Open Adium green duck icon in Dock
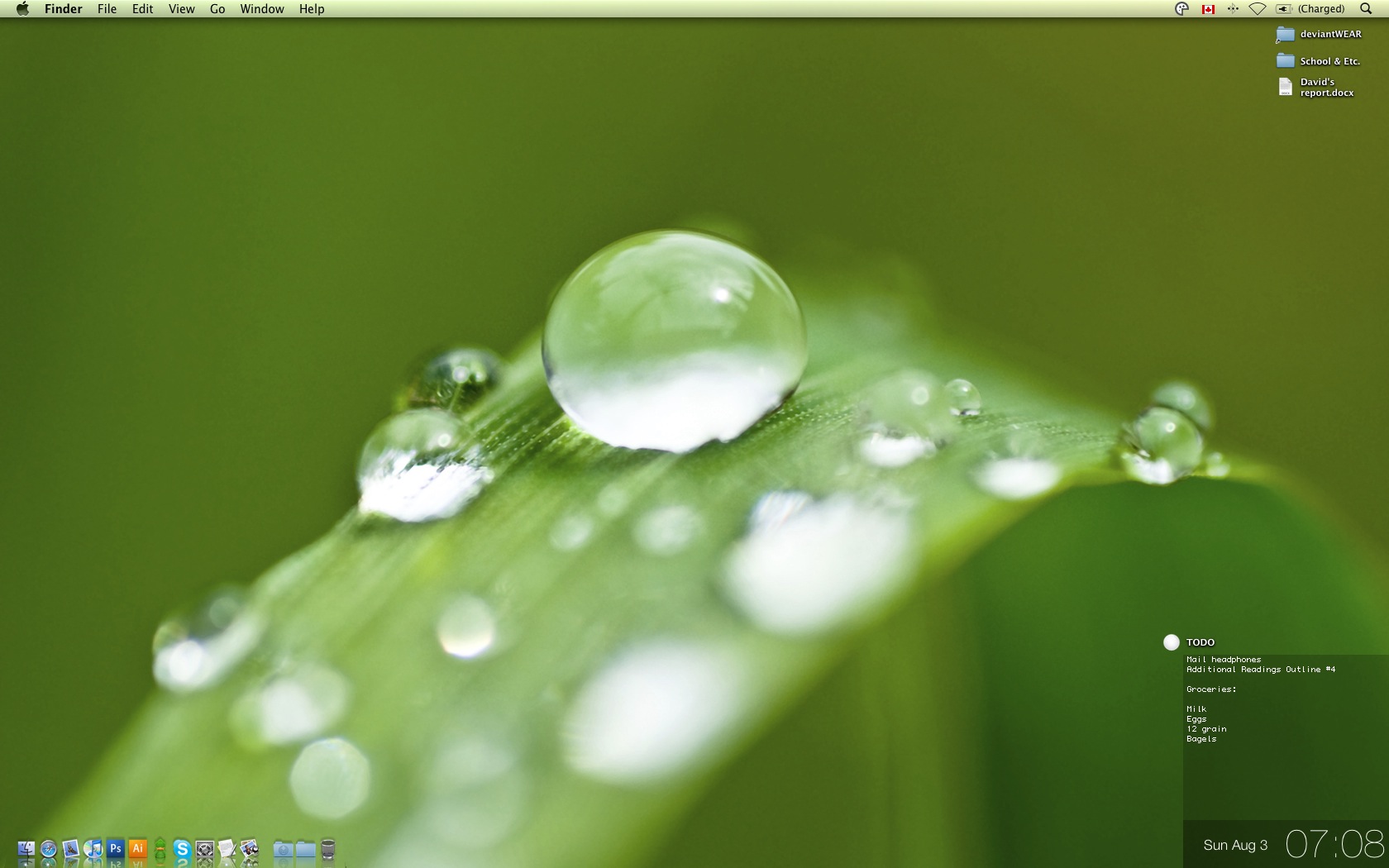The width and height of the screenshot is (1389, 868). [160, 849]
